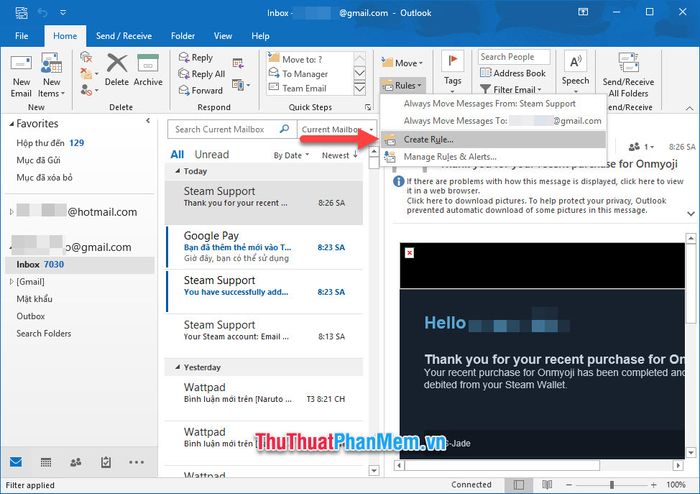Select Manage Rules & Alerts

[493, 157]
